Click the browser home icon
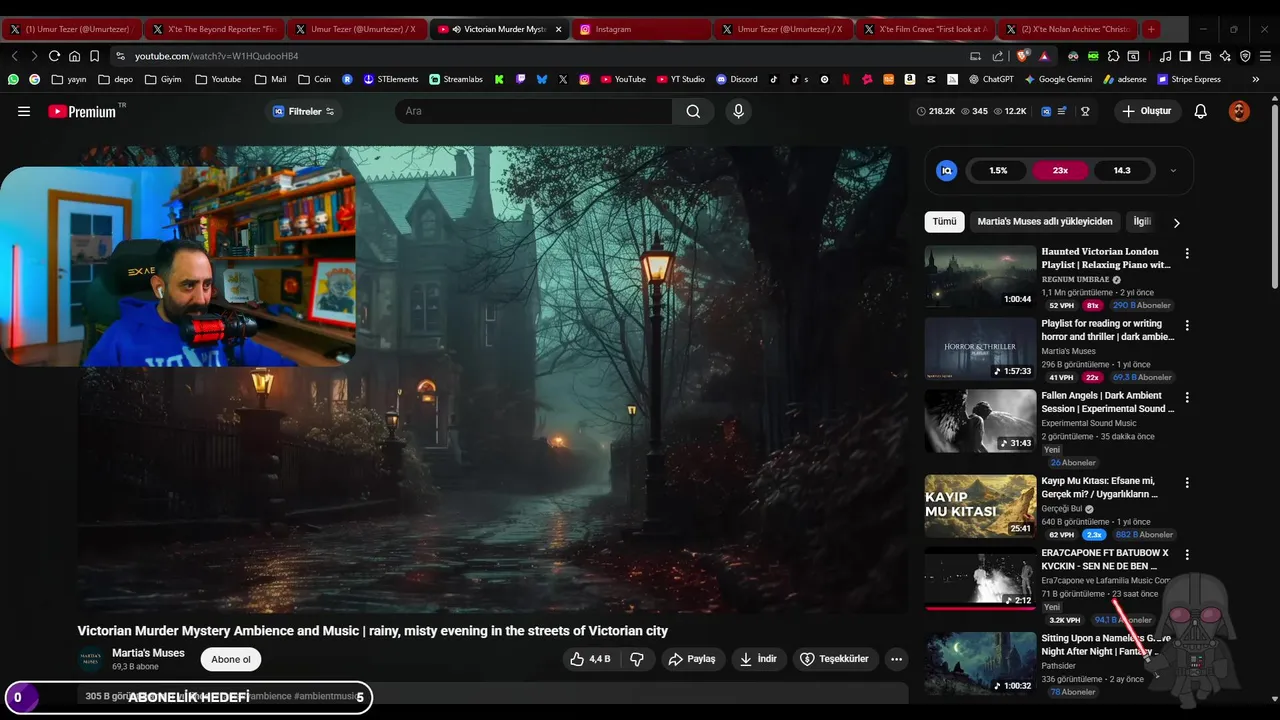Screen dimensions: 1280x720 point(74,56)
